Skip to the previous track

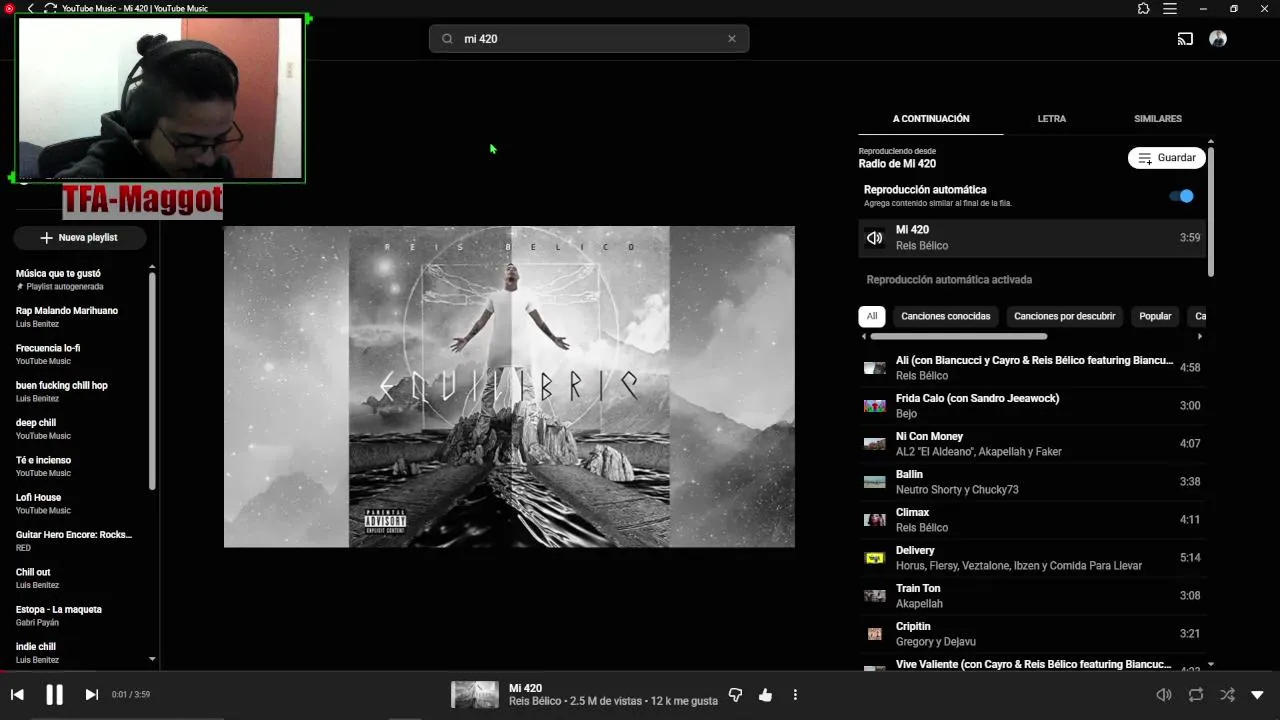[17, 695]
